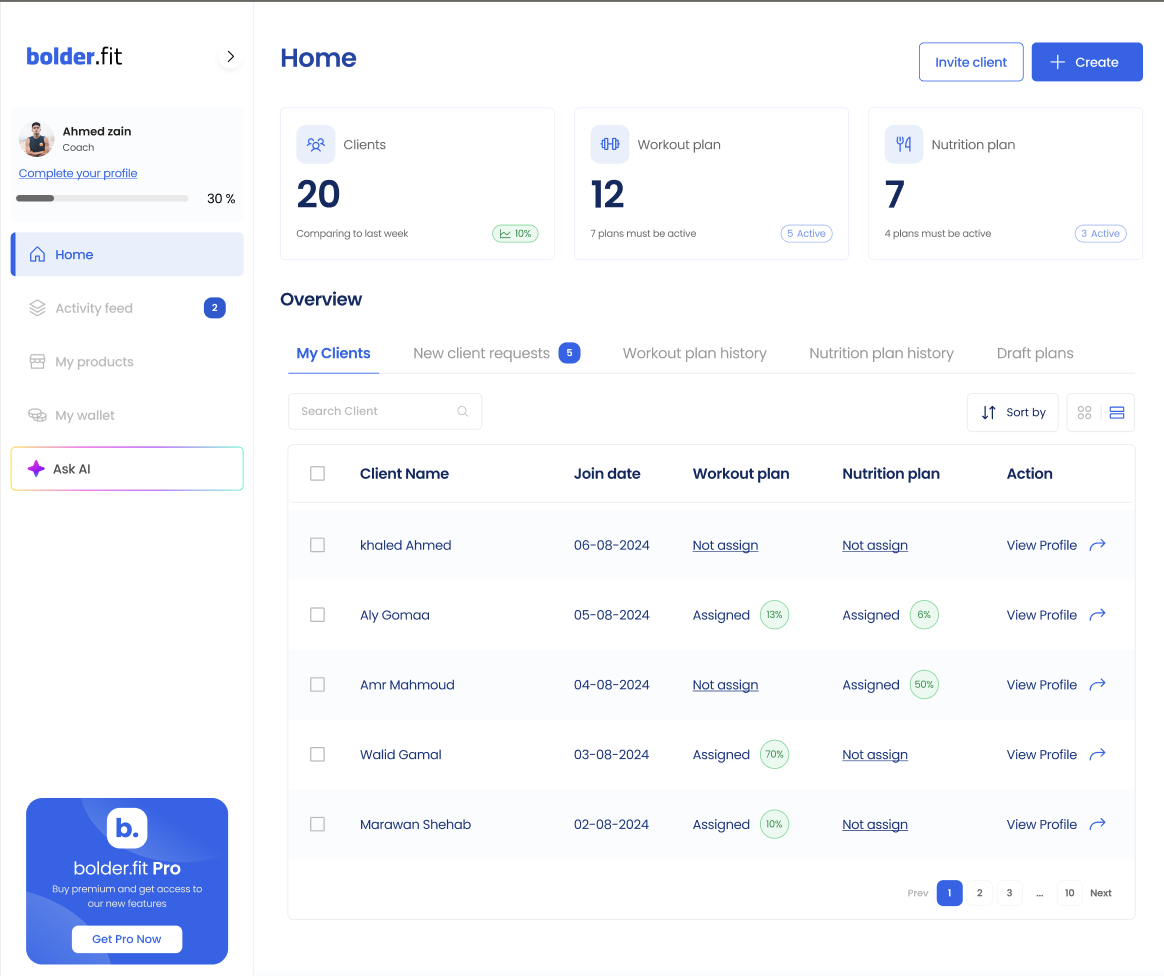The height and width of the screenshot is (976, 1164).
Task: Open the Sort by dropdown
Action: click(1012, 412)
